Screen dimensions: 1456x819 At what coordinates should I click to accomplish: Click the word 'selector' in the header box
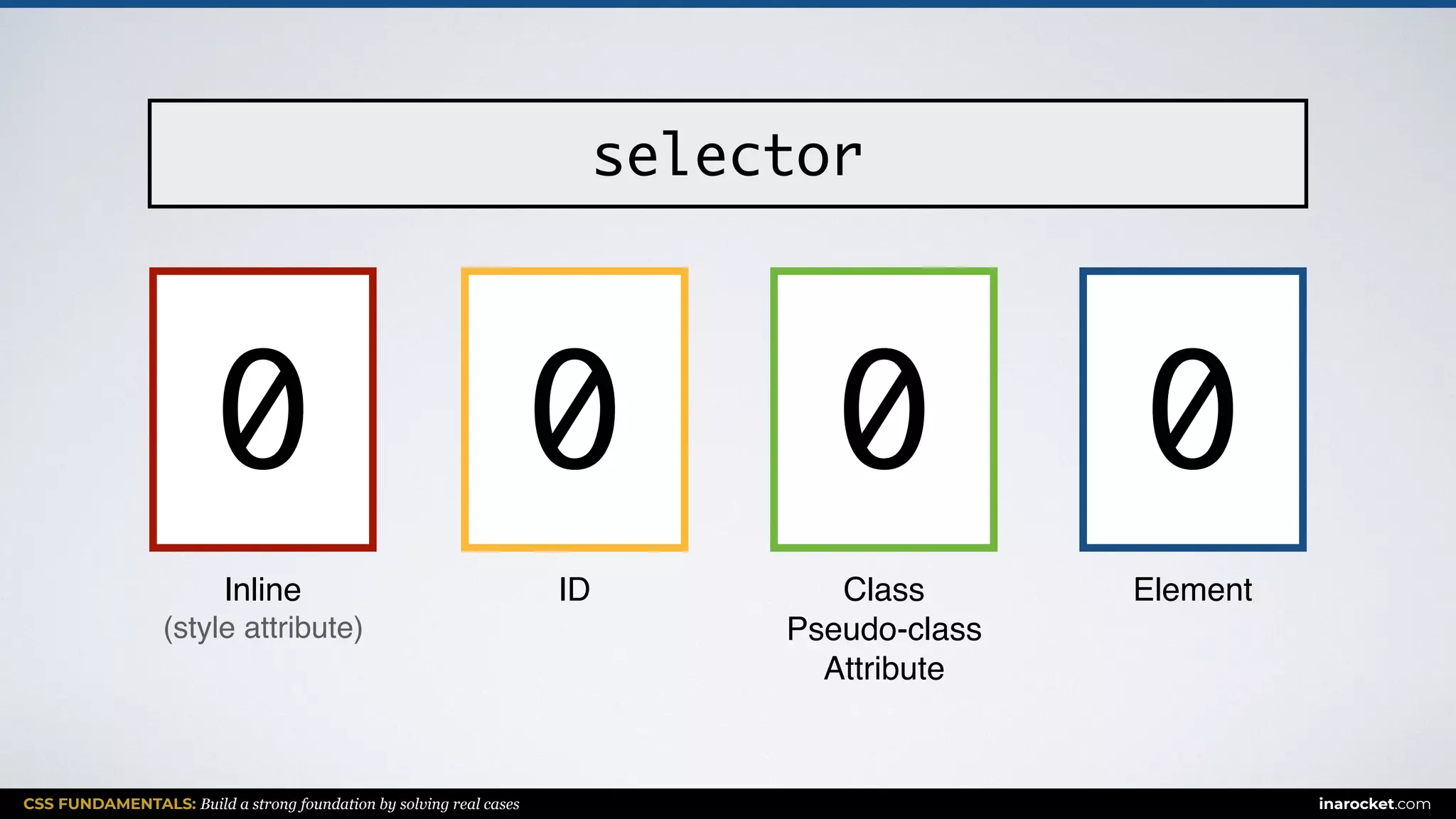coord(727,156)
